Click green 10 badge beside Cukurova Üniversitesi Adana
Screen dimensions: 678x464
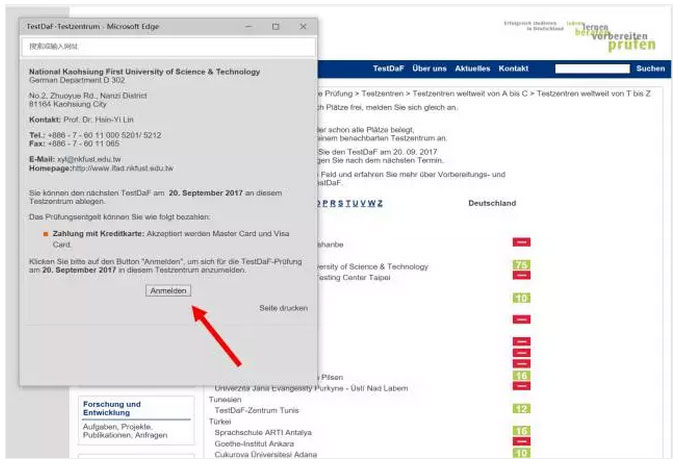tap(521, 453)
